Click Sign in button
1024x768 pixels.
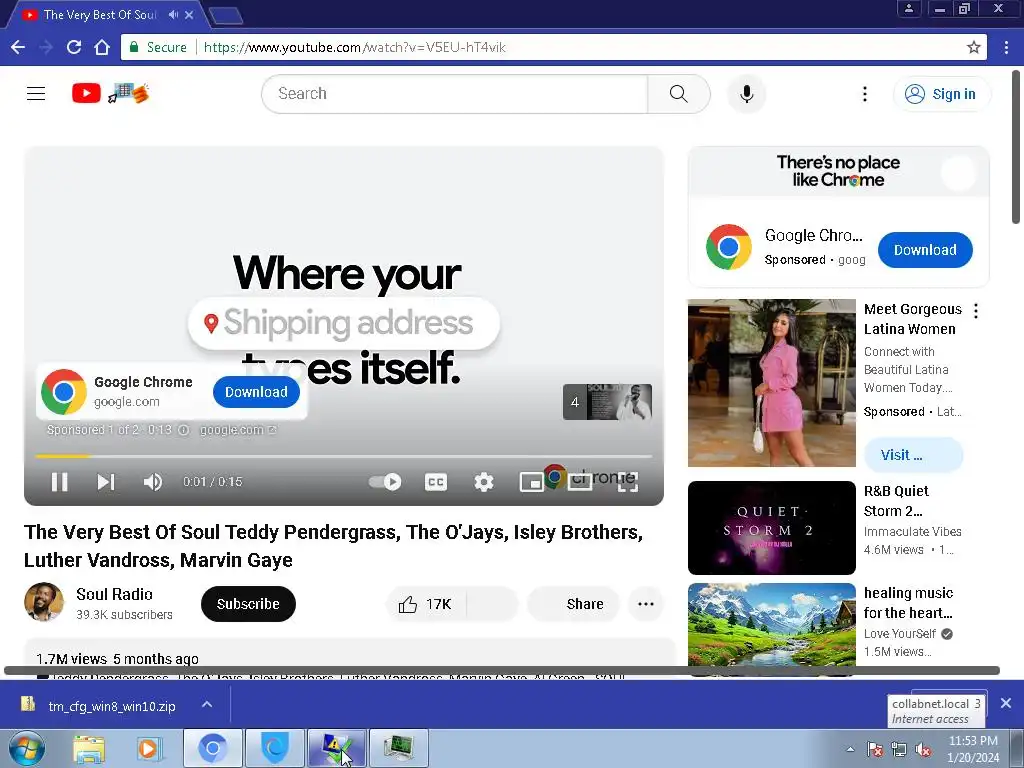click(x=941, y=94)
